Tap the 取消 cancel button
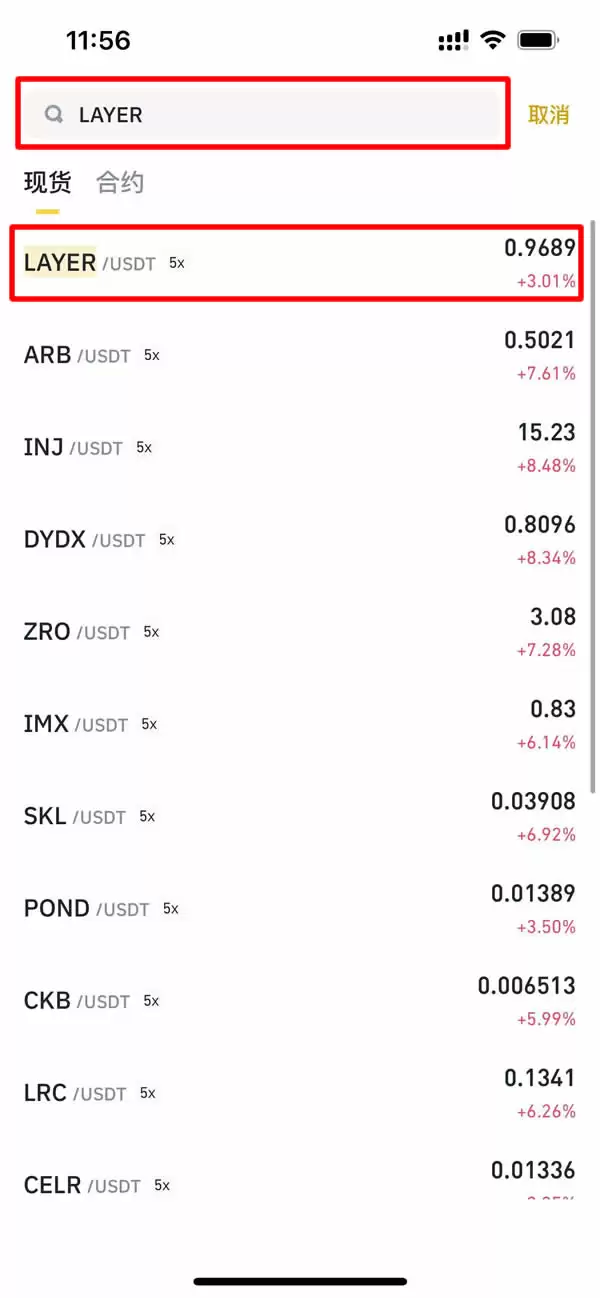 [x=548, y=115]
